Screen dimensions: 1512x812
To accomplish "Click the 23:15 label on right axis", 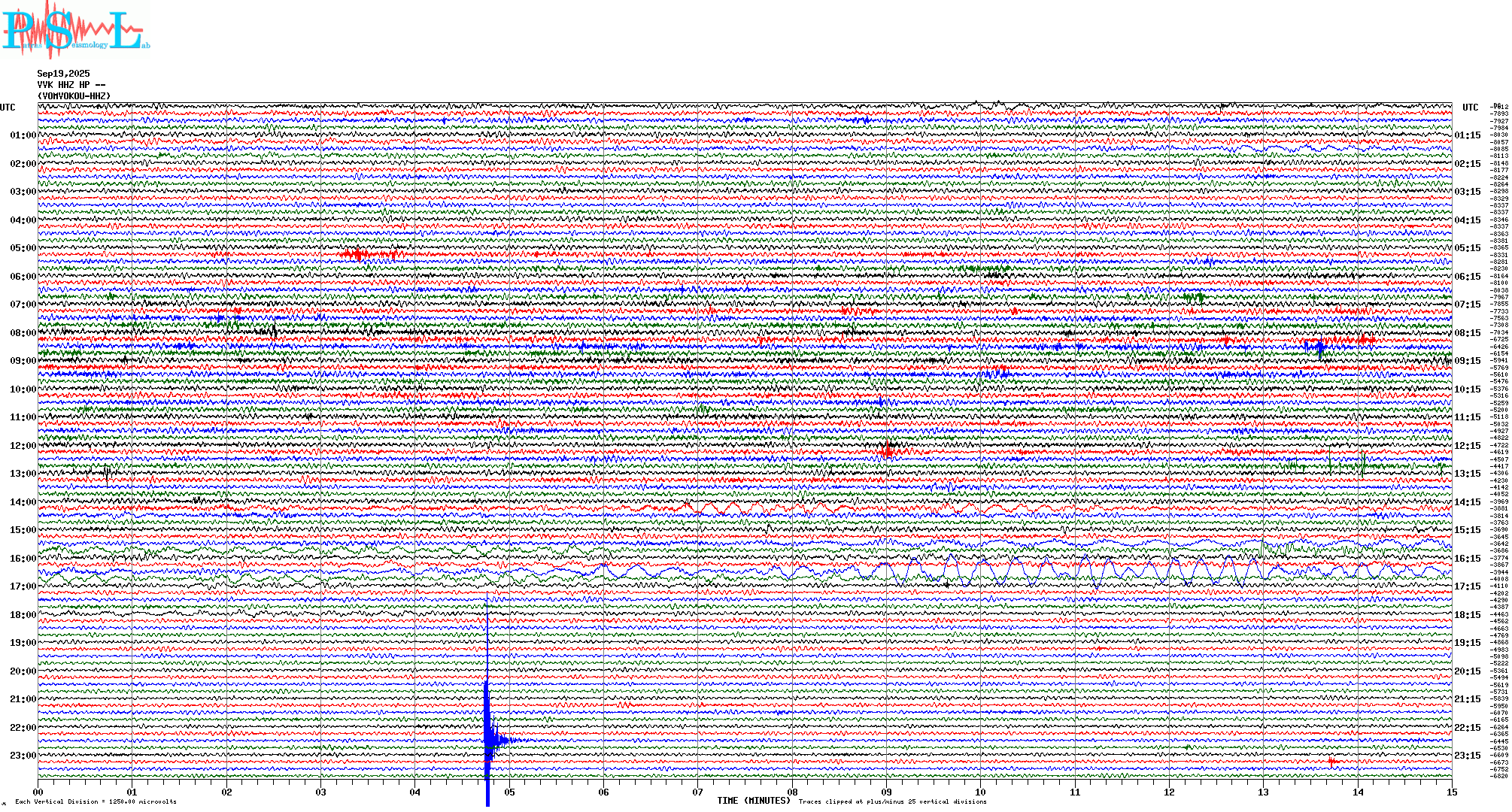I will click(x=1468, y=756).
